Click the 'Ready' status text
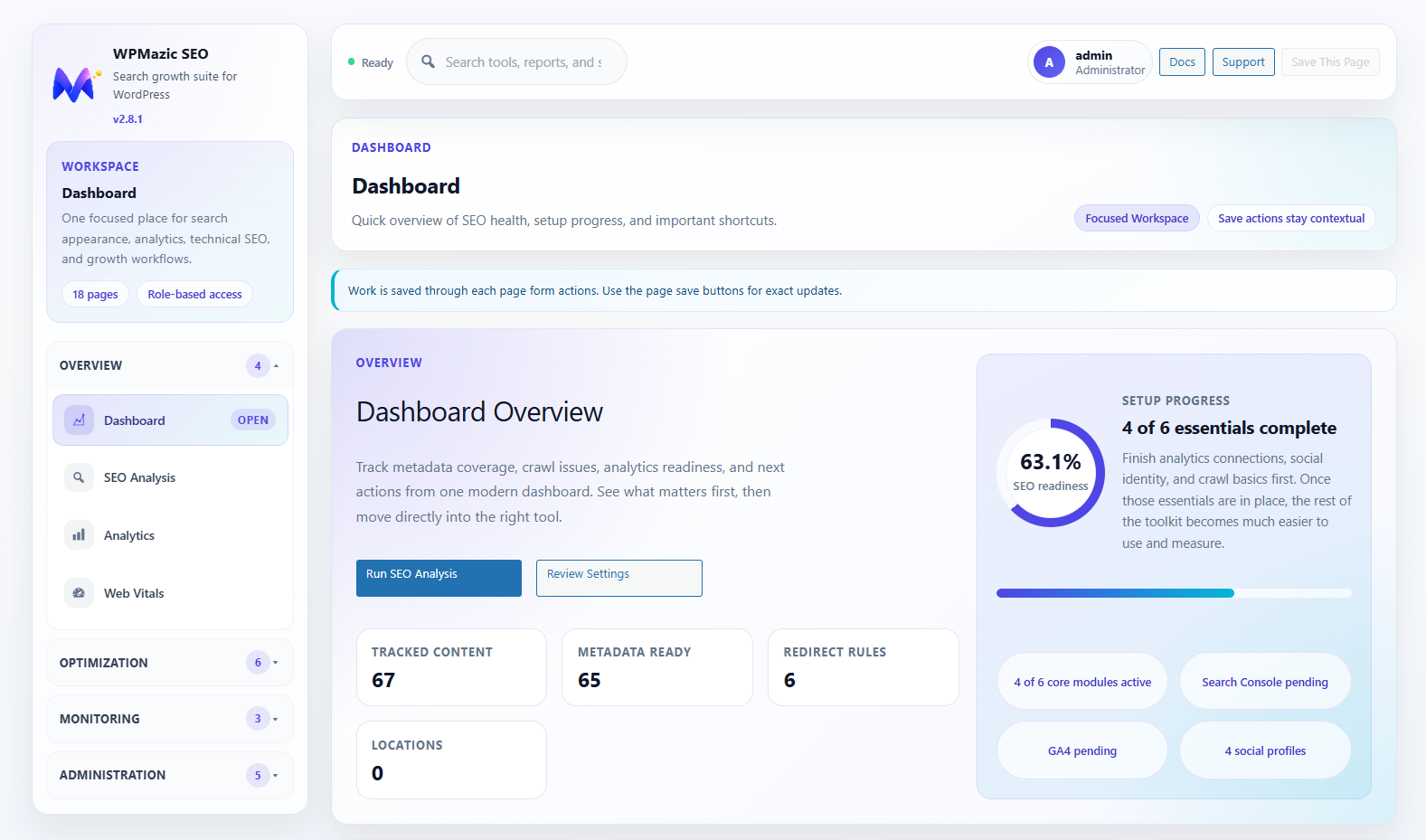 377,62
